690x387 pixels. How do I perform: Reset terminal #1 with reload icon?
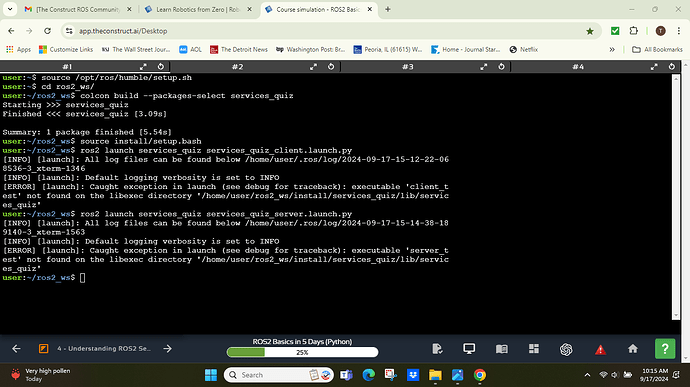(x=161, y=67)
